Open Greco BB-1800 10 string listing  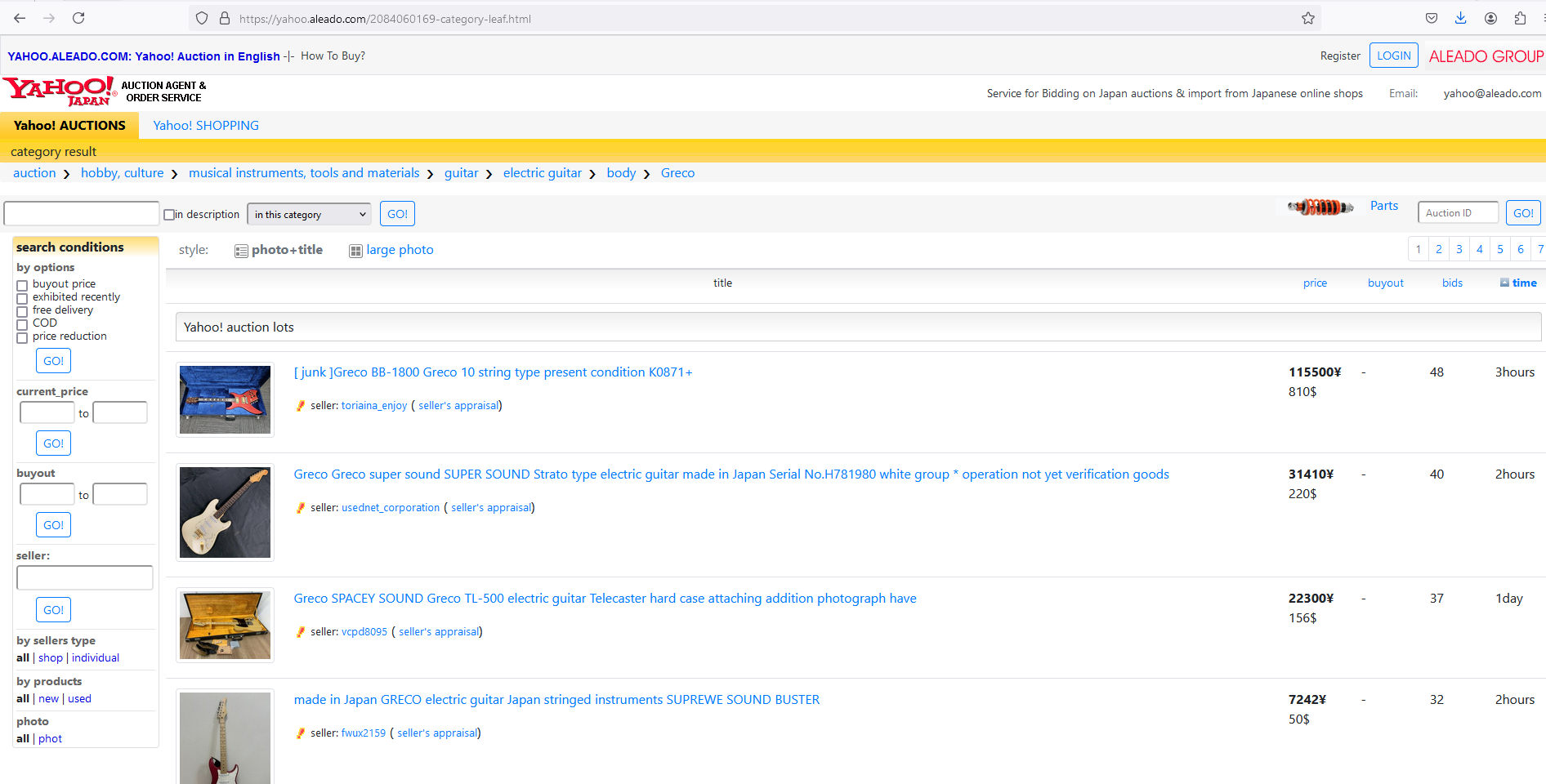coord(493,372)
